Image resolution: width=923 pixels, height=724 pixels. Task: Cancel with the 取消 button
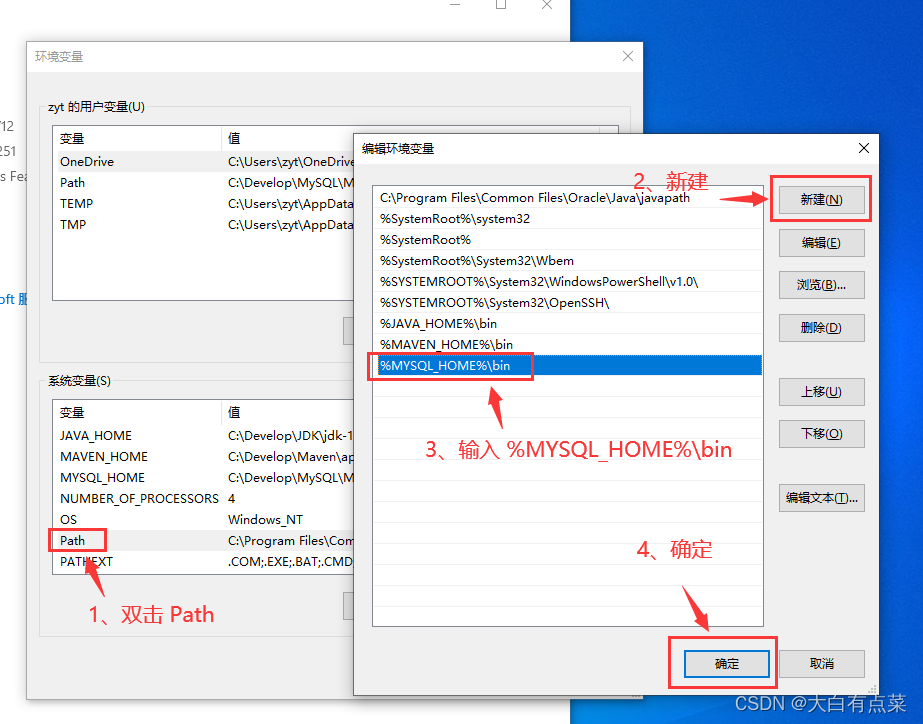click(x=821, y=664)
